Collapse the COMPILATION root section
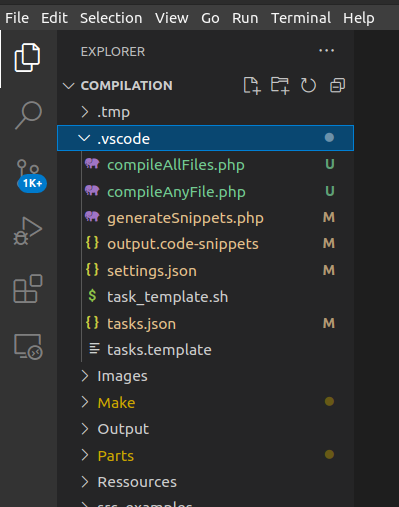This screenshot has width=399, height=507. click(x=69, y=86)
